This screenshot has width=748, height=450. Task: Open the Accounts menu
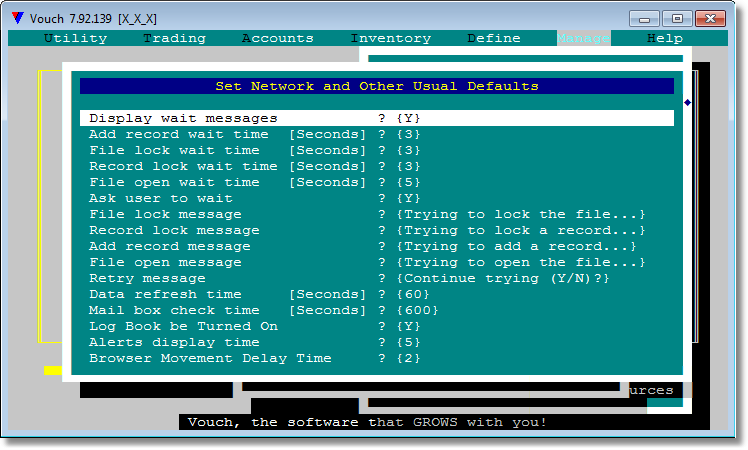(278, 38)
